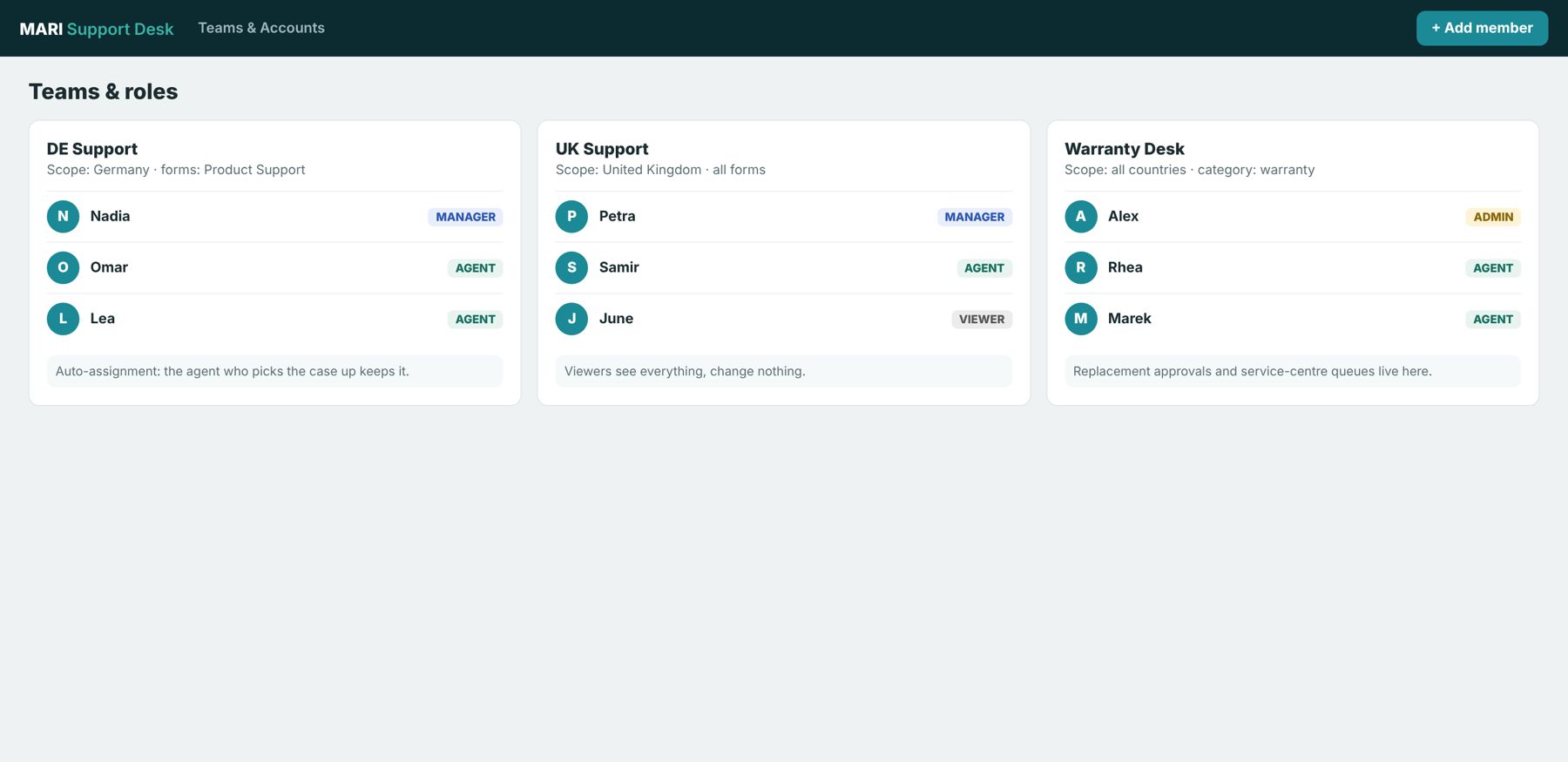The height and width of the screenshot is (762, 1568).
Task: Click Marek's M avatar icon
Action: 1081,319
